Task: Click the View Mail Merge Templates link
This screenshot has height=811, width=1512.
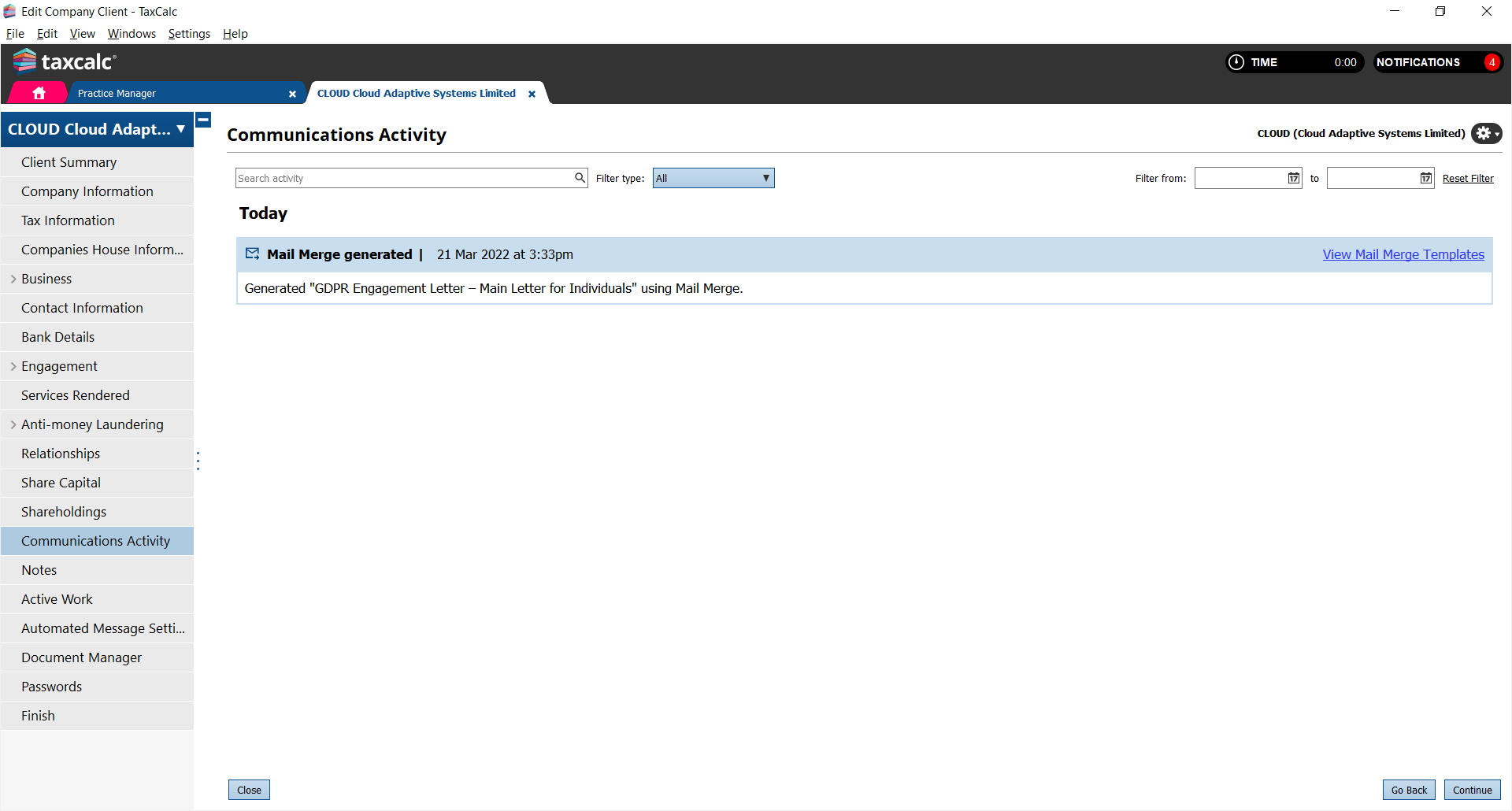Action: tap(1403, 254)
